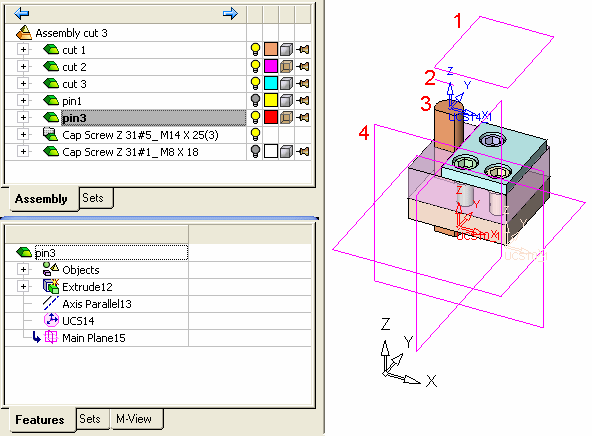Open the red color swatch of pin3
The image size is (592, 436).
271,117
